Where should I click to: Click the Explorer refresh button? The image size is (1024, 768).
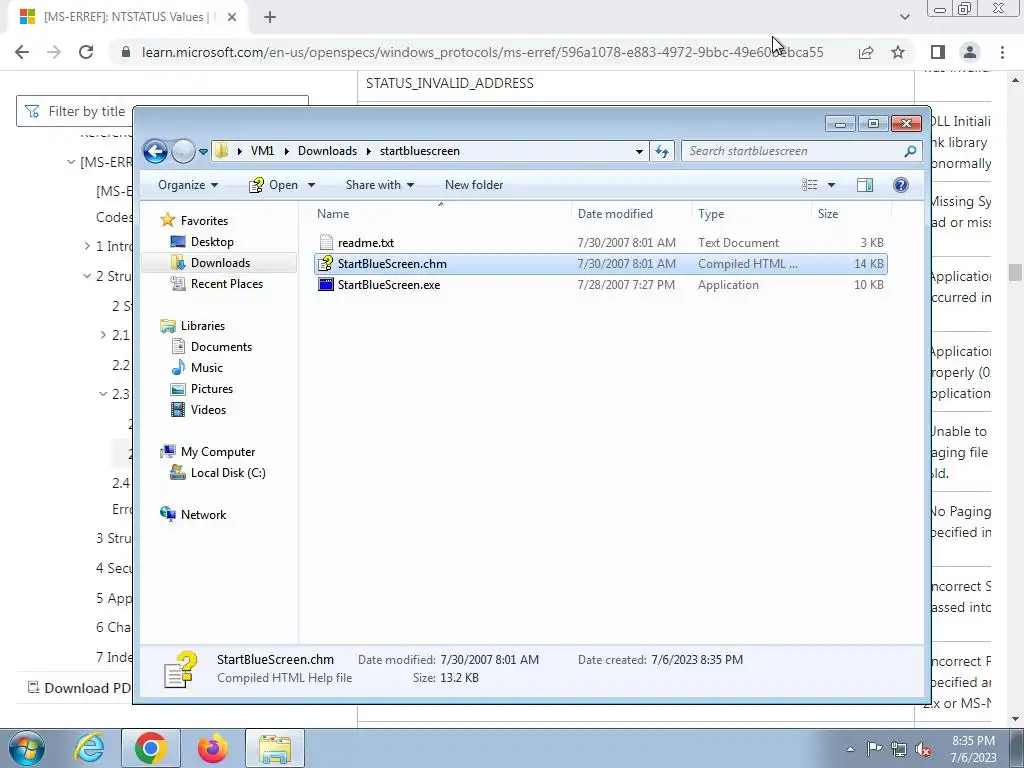662,152
